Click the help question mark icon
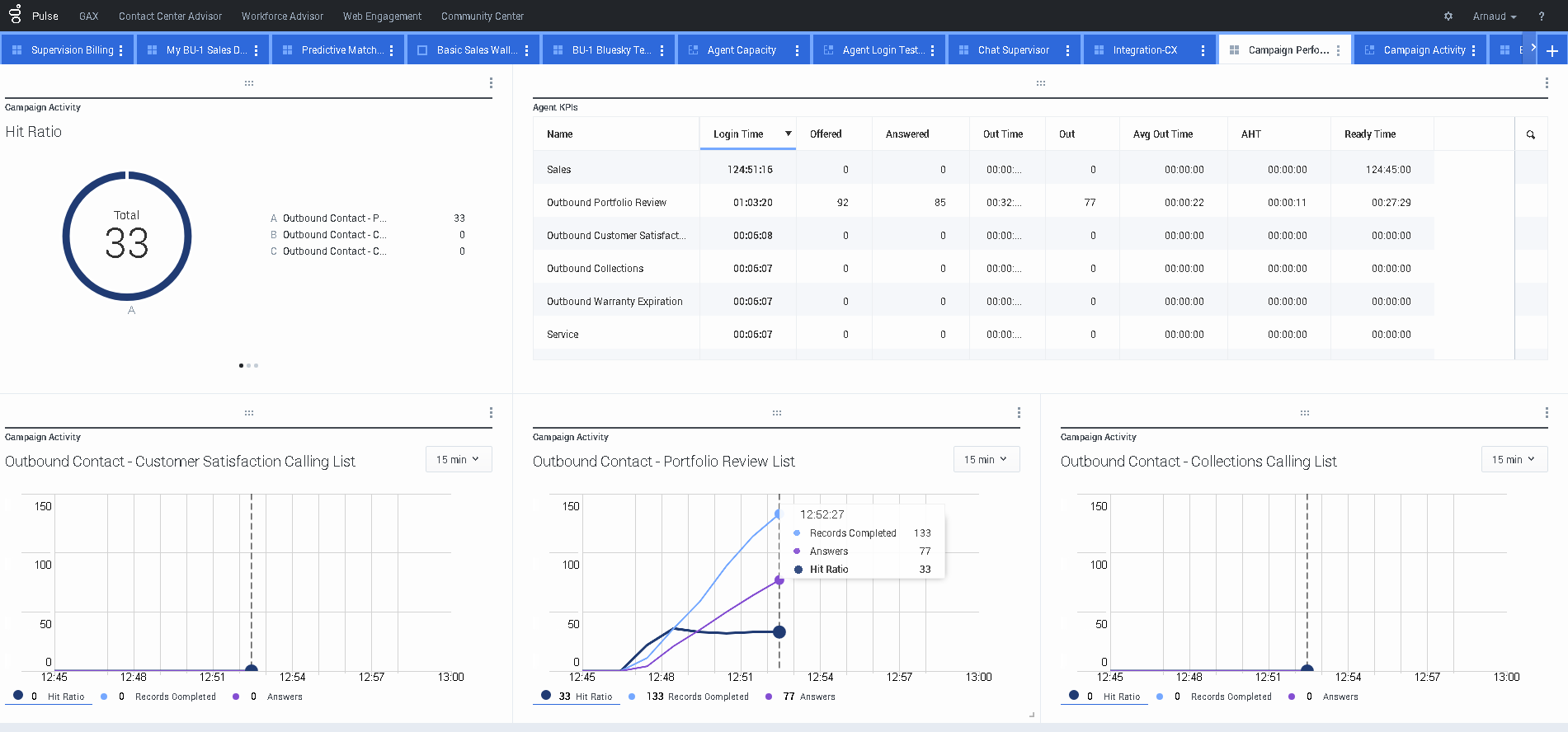Screen dimensions: 1568x732 (1541, 16)
